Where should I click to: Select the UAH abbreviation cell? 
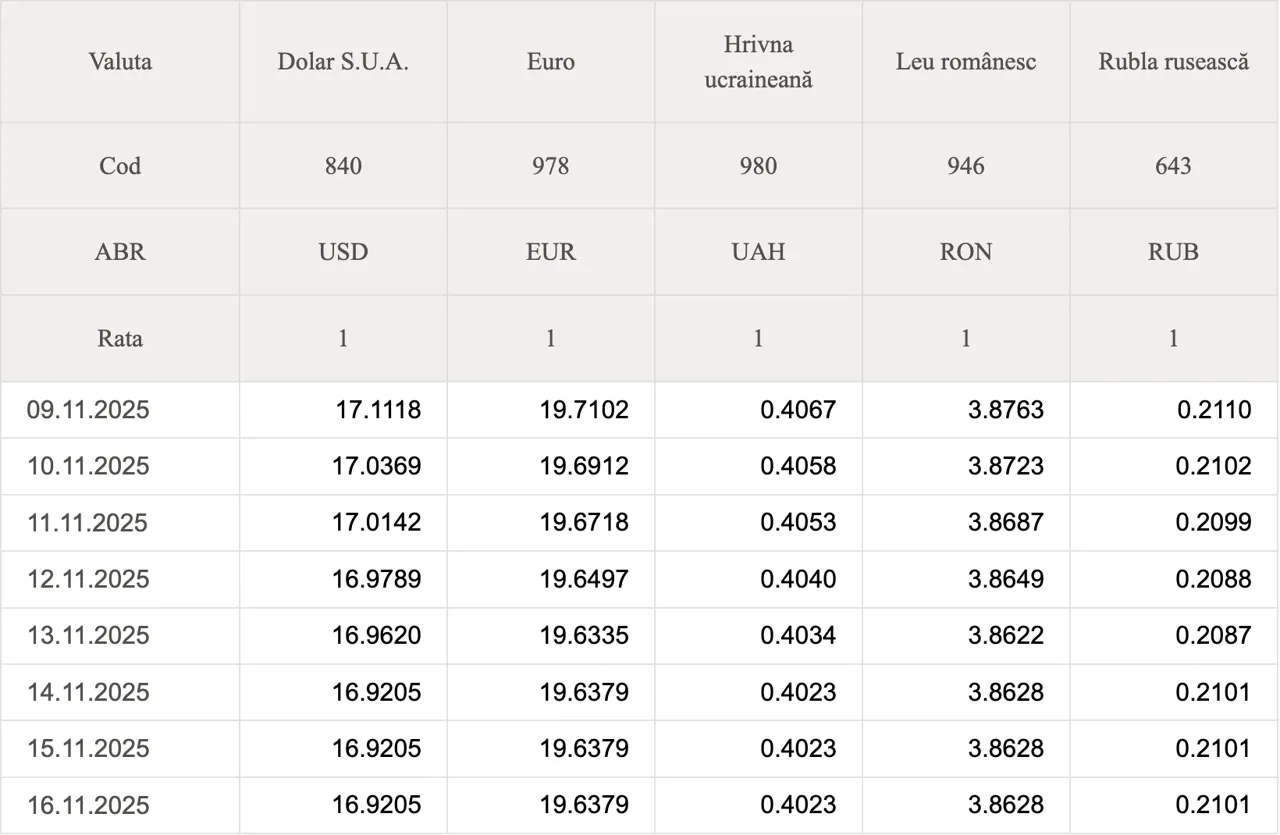tap(758, 252)
